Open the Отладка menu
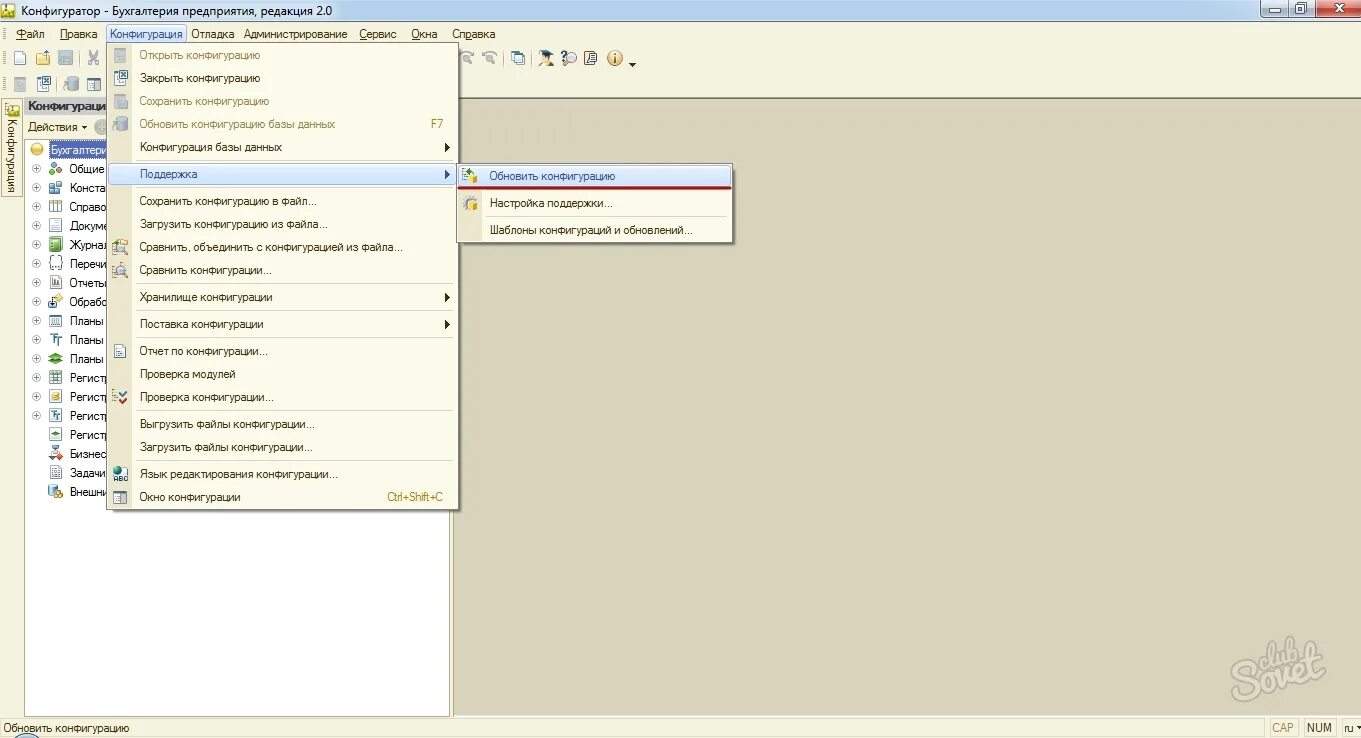Screen dimensions: 1361x738 click(x=213, y=34)
